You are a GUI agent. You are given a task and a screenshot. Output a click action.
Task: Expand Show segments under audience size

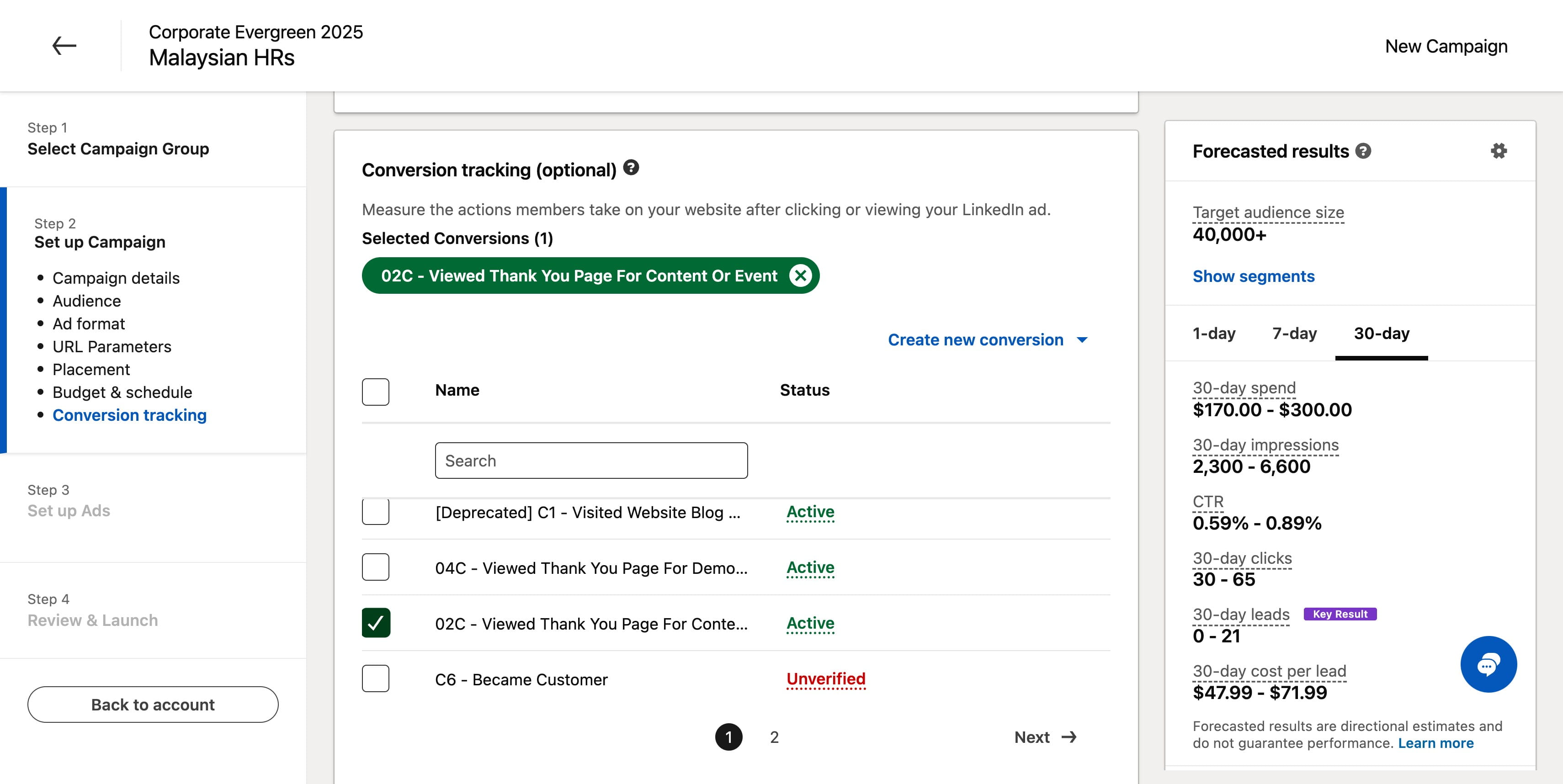click(x=1254, y=276)
